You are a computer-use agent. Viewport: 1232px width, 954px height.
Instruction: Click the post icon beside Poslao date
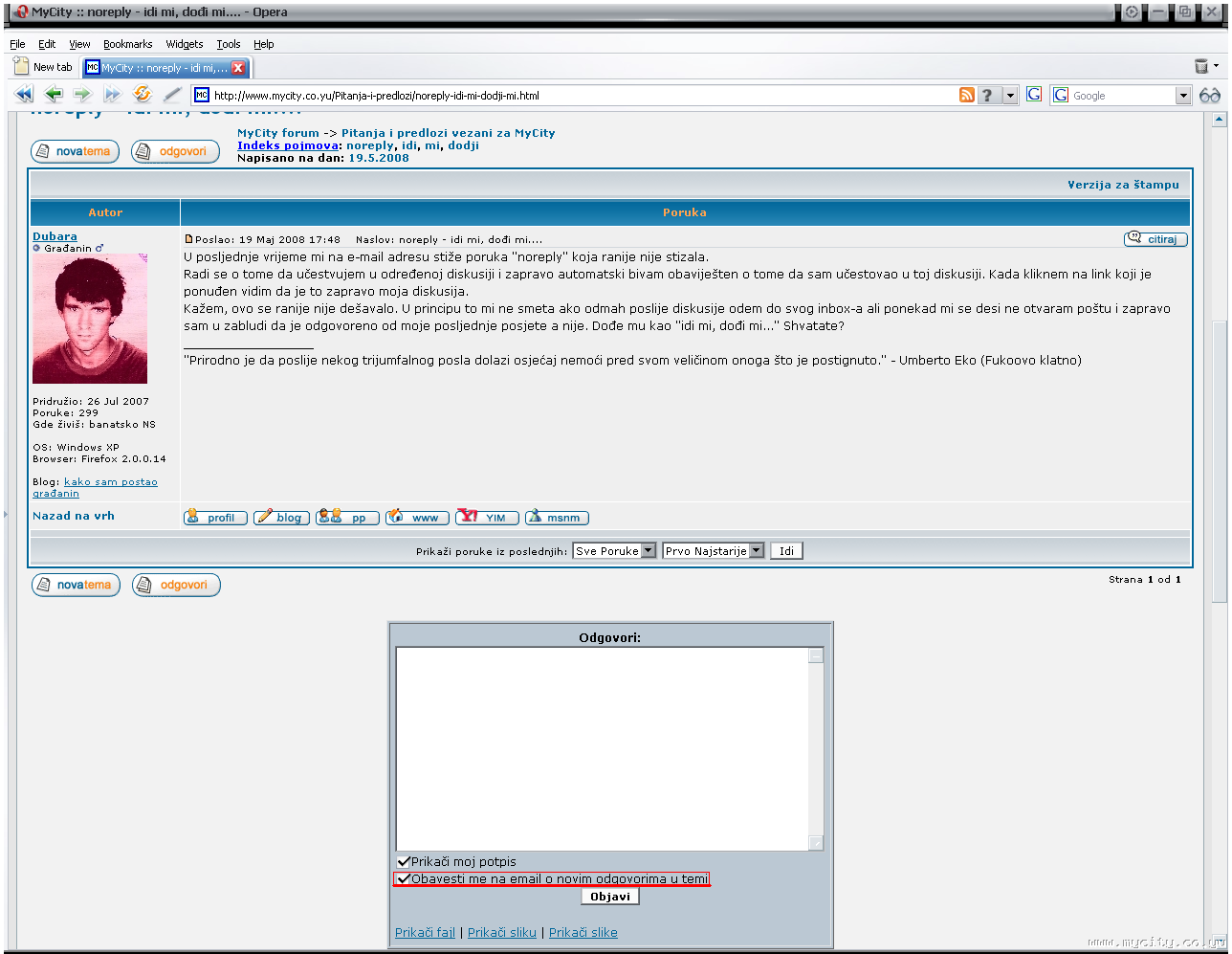[x=189, y=238]
